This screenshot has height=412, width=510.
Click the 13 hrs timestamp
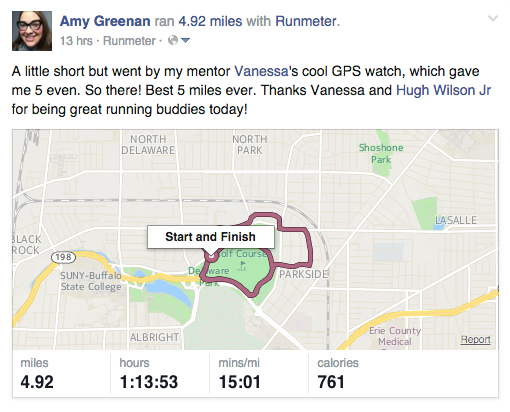click(76, 41)
